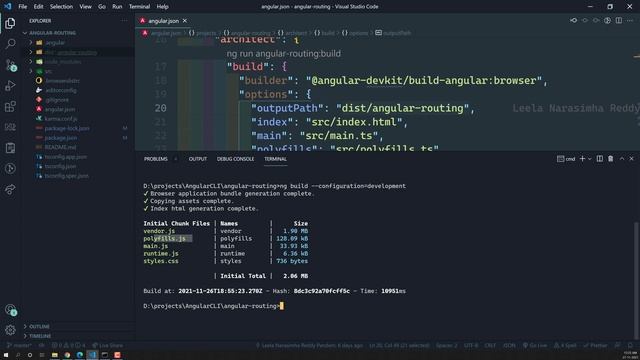Create a new terminal with plus icon
The image size is (640, 360).
582,159
